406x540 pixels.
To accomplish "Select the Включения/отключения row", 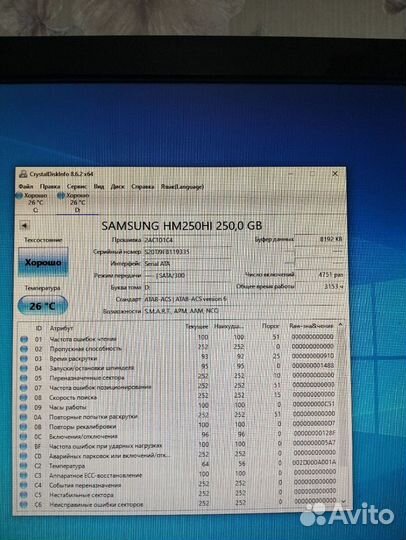I will click(177, 435).
